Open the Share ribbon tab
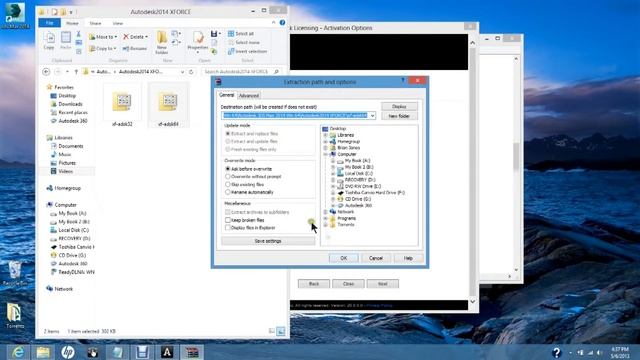Viewport: 640px width, 360px height. (x=96, y=23)
